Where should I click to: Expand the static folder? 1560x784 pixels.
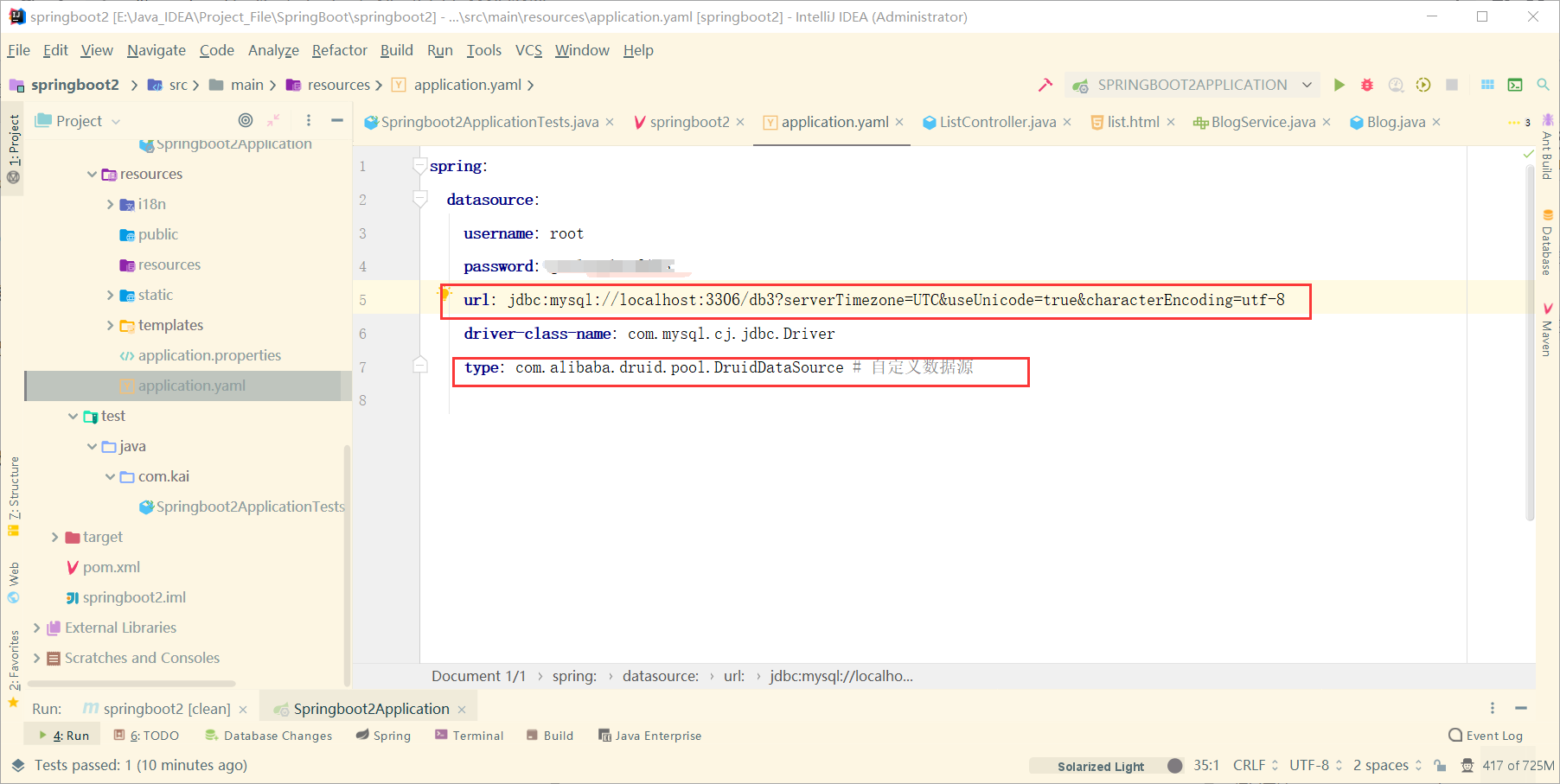(110, 295)
